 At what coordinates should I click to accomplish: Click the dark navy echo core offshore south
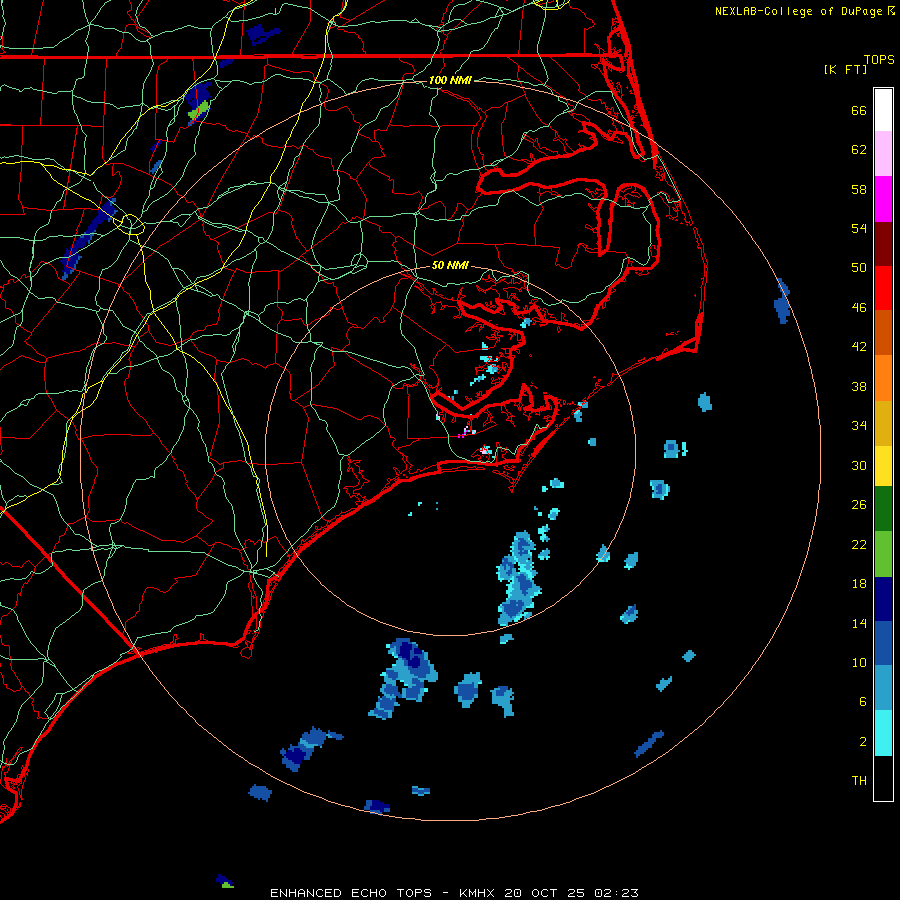pyautogui.click(x=408, y=651)
